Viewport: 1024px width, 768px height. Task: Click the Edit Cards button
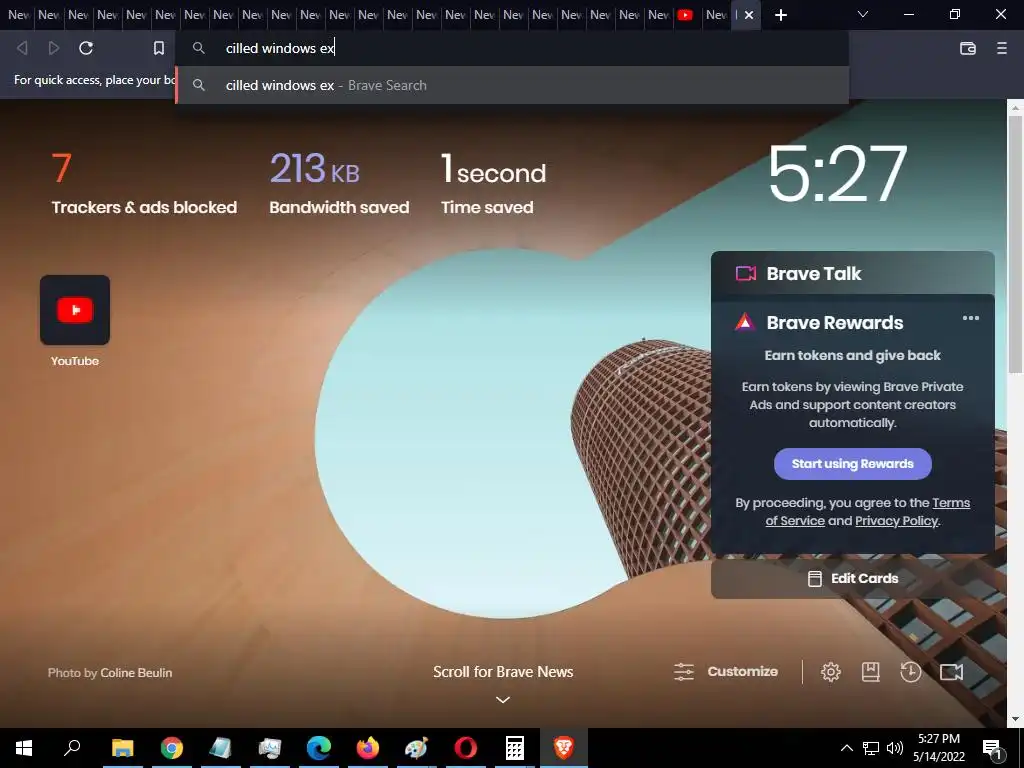(852, 579)
